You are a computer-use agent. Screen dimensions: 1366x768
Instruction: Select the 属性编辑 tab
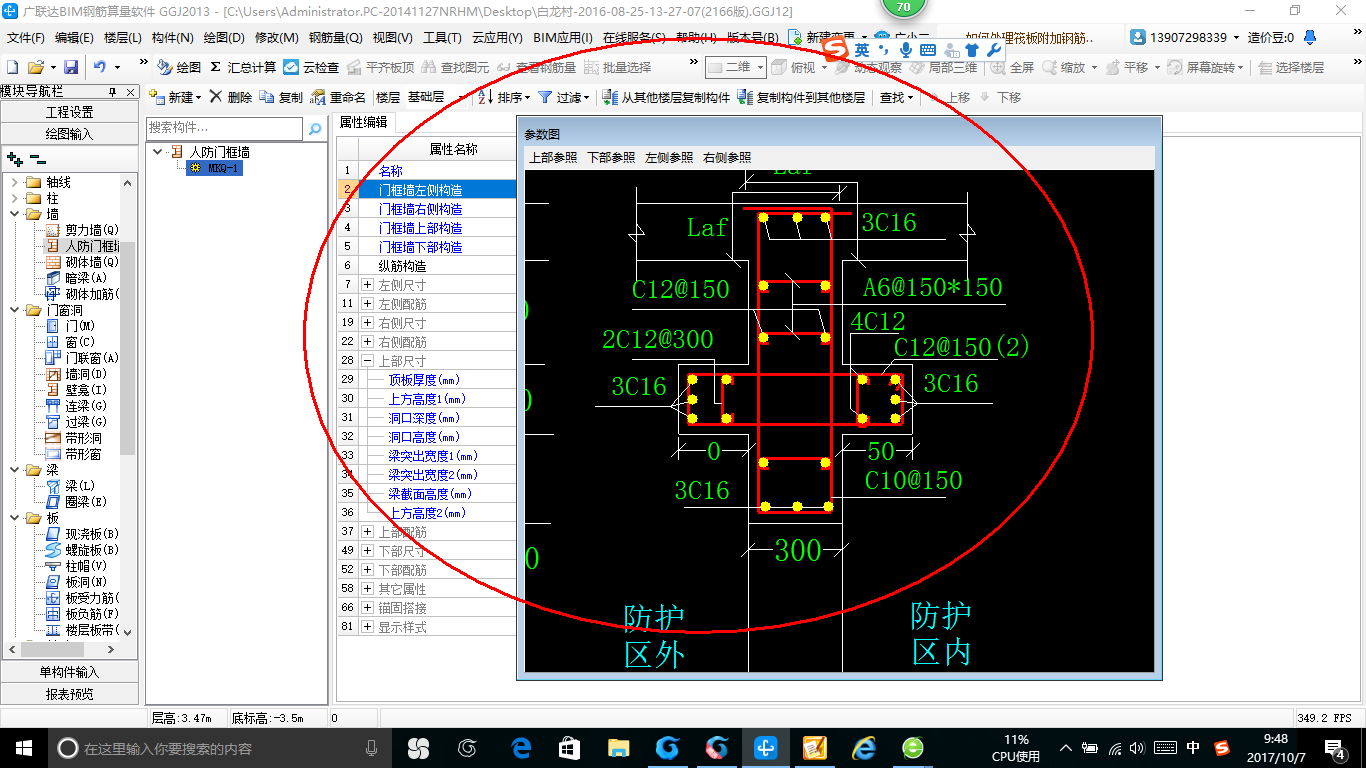pos(363,122)
